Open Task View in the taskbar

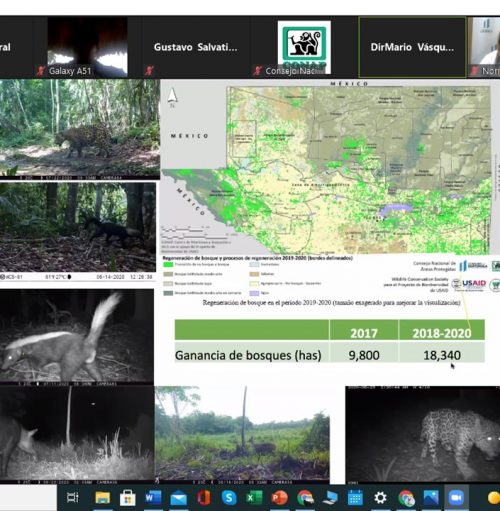(x=72, y=498)
